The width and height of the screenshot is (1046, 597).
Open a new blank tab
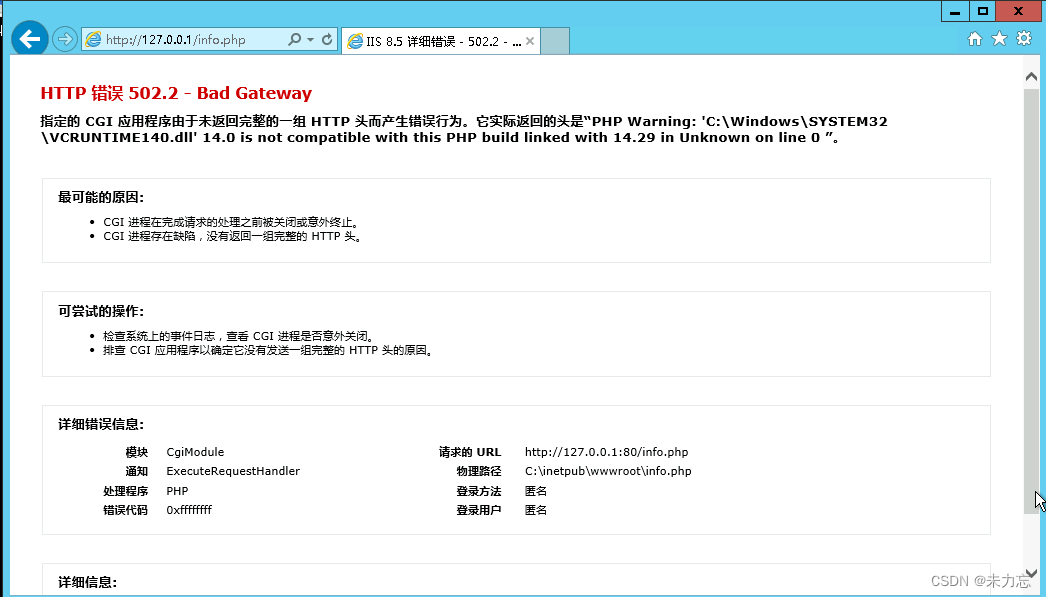[555, 41]
